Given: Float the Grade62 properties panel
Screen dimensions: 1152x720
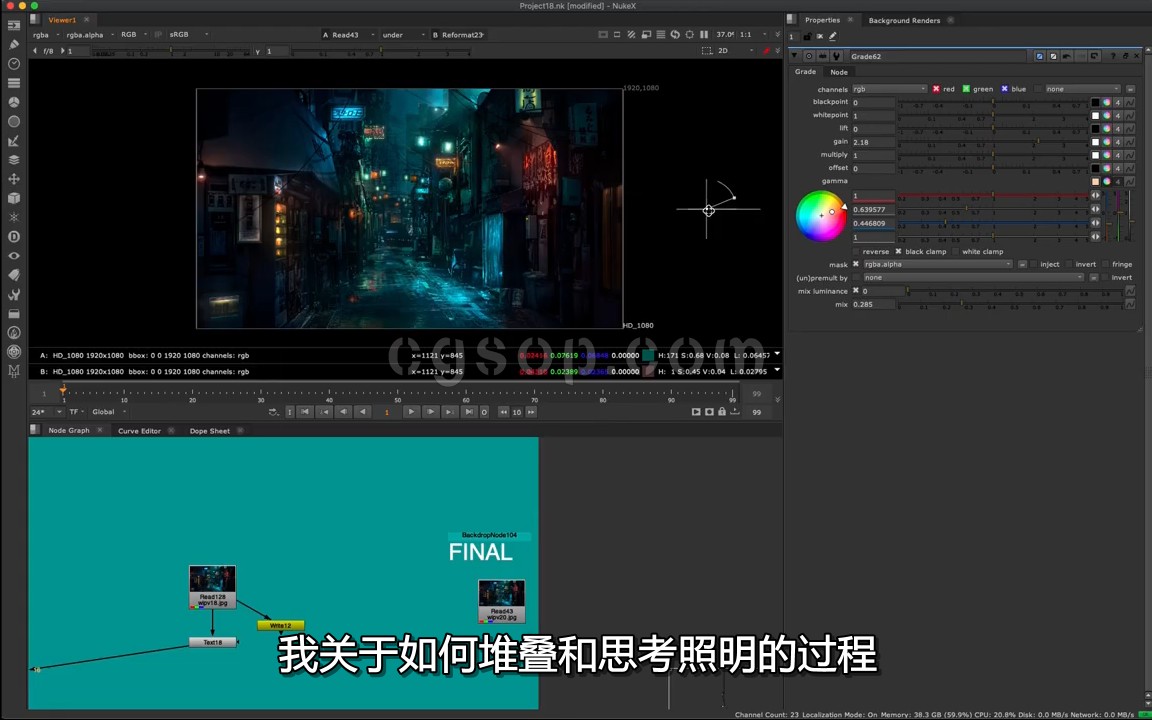Looking at the screenshot, I should coord(1125,56).
